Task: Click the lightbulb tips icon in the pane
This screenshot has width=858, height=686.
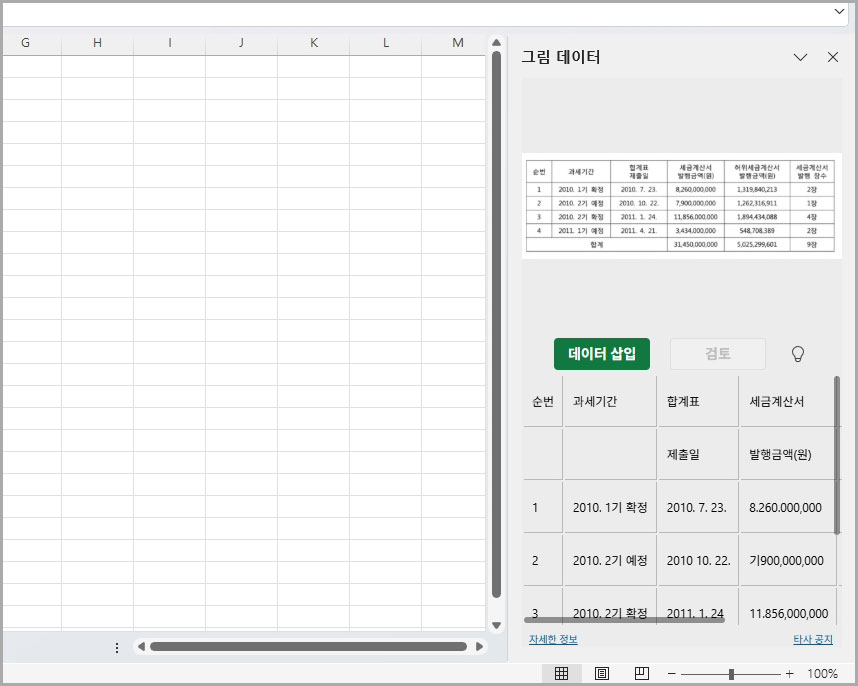Action: 795,354
